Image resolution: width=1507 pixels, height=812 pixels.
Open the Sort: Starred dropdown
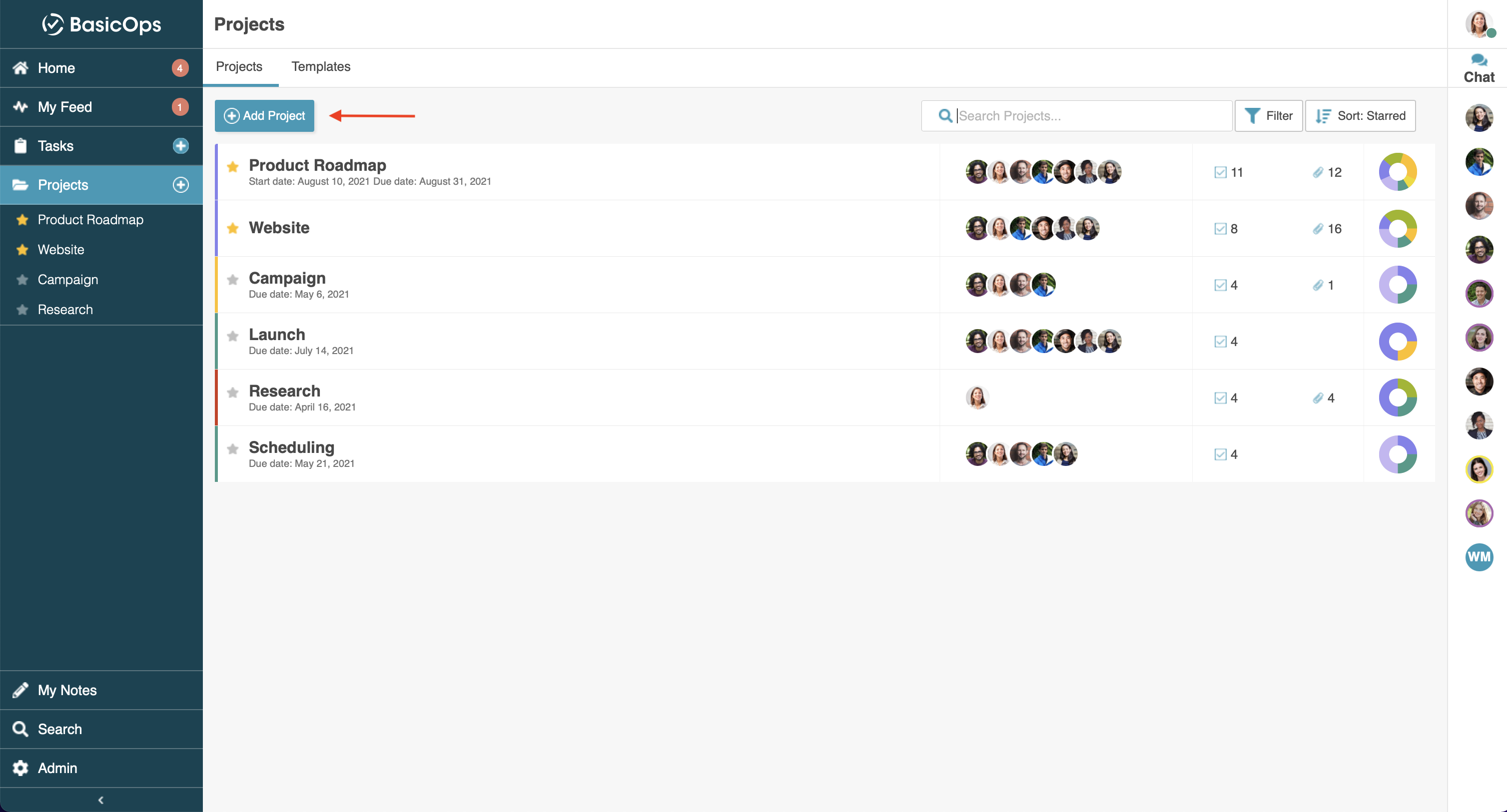pyautogui.click(x=1360, y=116)
